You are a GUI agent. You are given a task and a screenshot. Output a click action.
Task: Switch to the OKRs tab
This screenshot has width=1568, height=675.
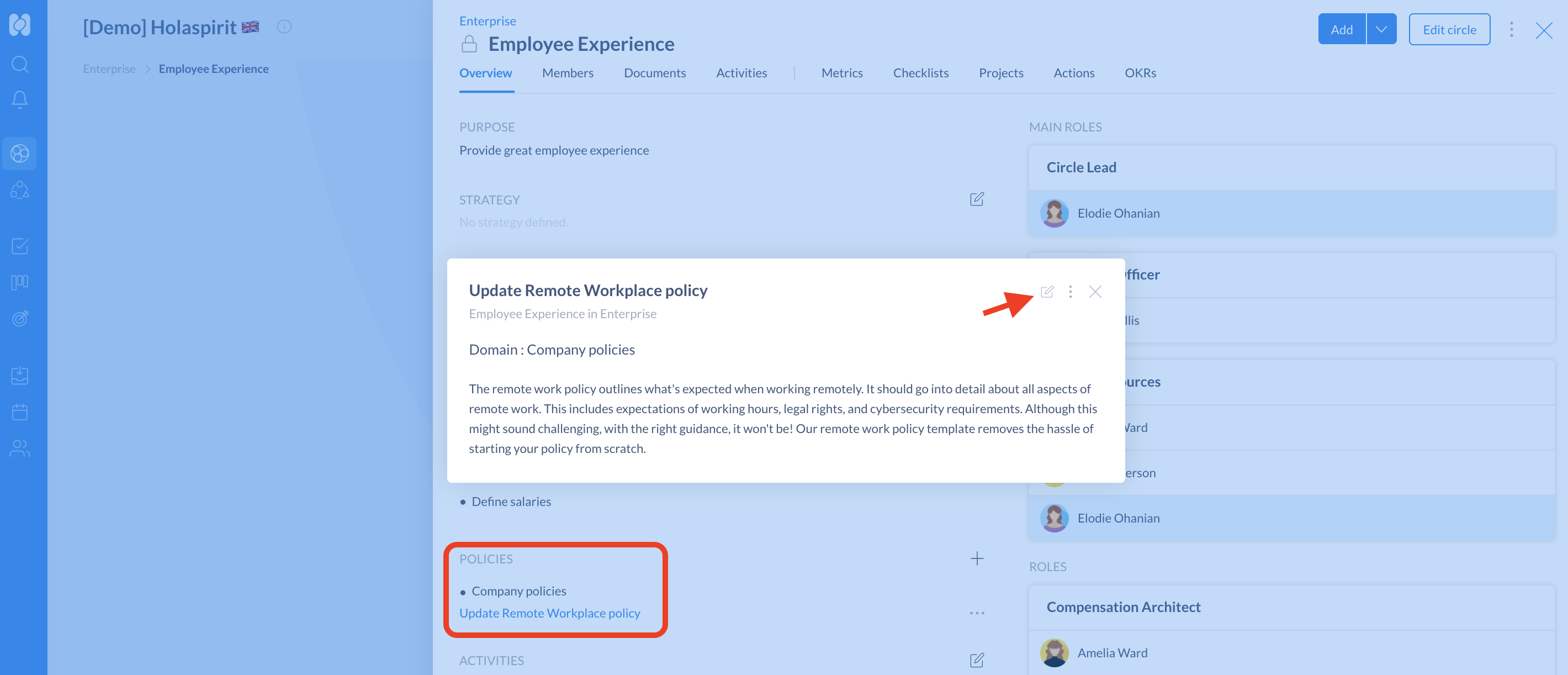click(1140, 73)
